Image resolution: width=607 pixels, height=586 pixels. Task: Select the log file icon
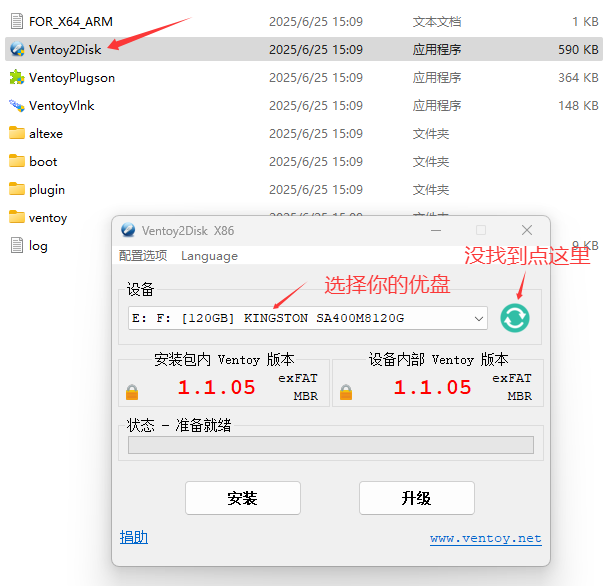tap(17, 245)
